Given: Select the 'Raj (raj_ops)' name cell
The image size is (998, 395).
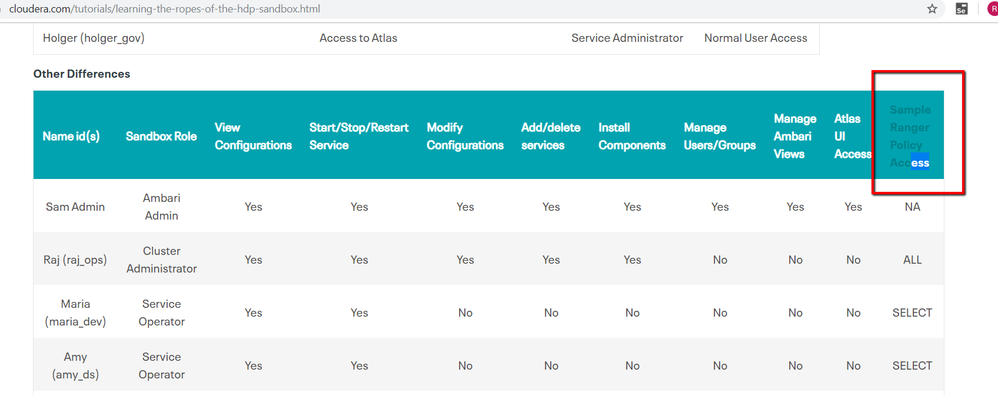Looking at the screenshot, I should point(75,260).
